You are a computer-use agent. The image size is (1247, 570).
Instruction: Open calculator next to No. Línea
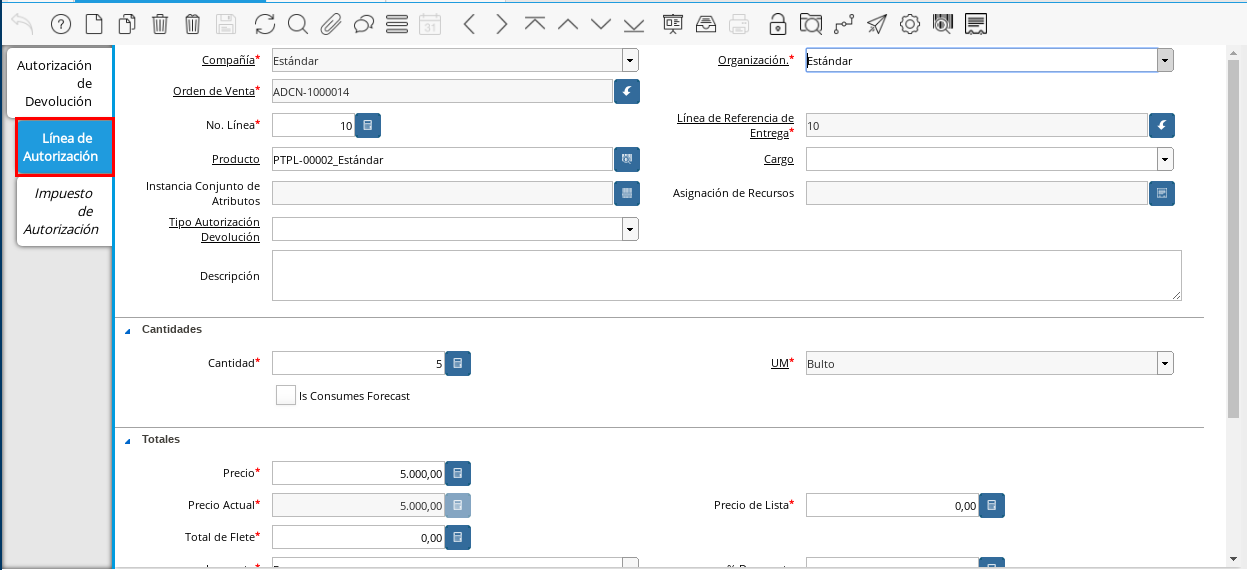[368, 126]
